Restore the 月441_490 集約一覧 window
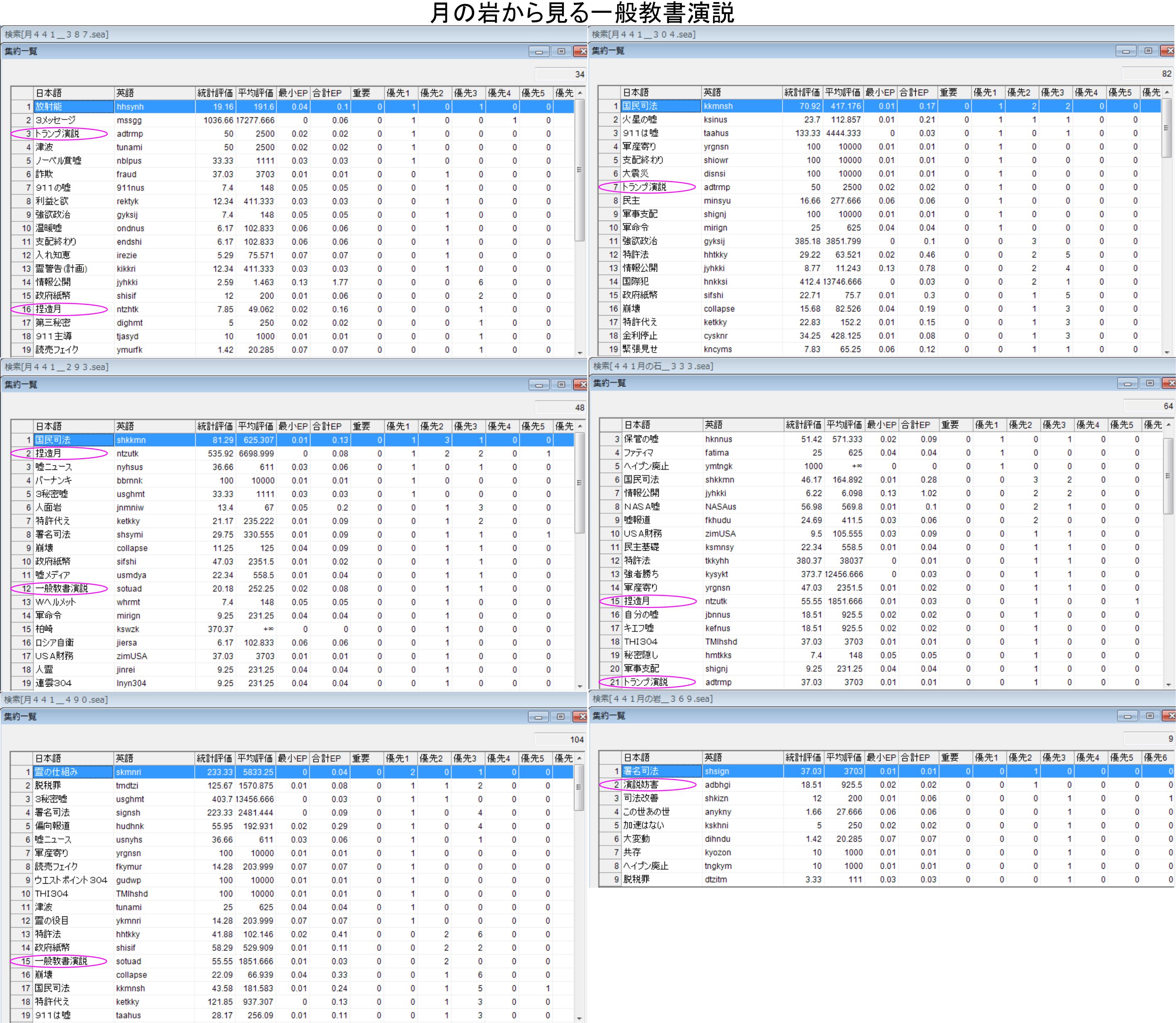The width and height of the screenshot is (1176, 1023). (x=560, y=717)
